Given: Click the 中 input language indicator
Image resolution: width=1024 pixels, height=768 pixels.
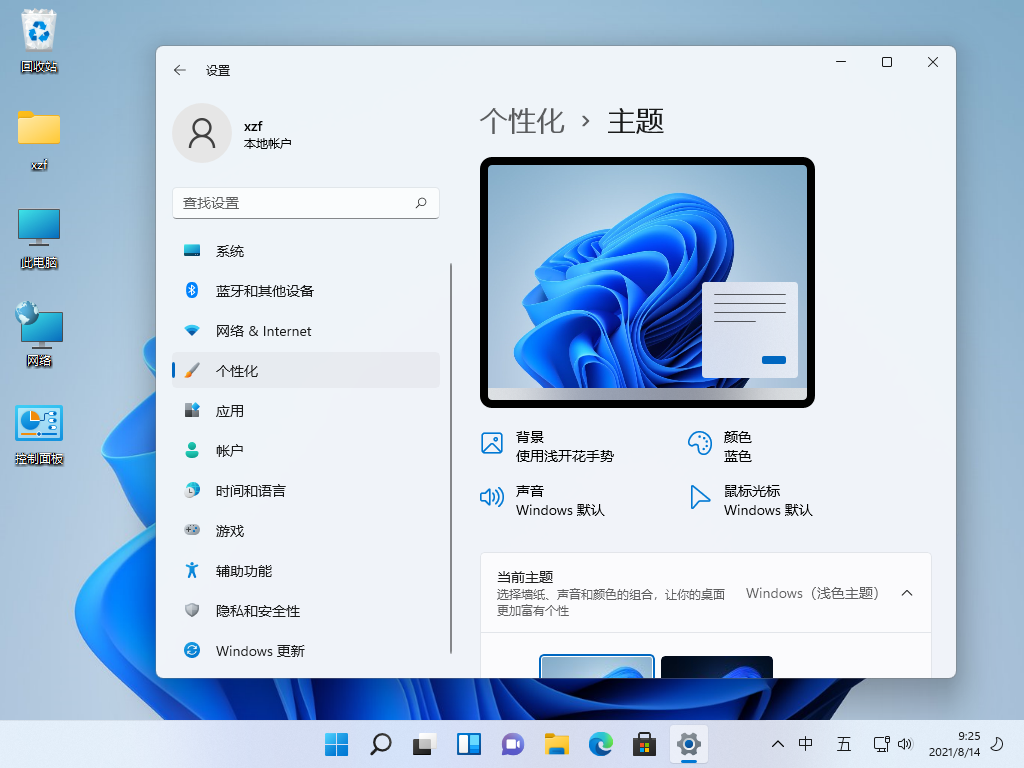Looking at the screenshot, I should click(806, 744).
